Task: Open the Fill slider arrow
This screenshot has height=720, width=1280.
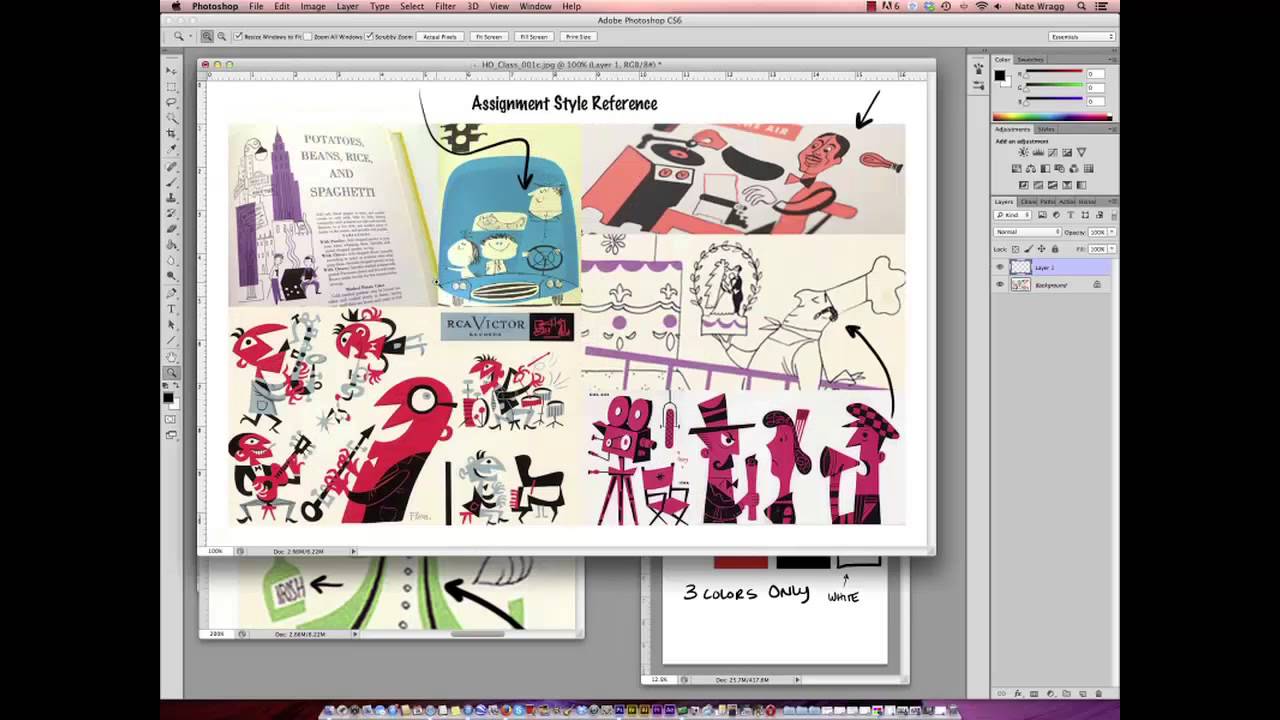Action: click(1112, 249)
